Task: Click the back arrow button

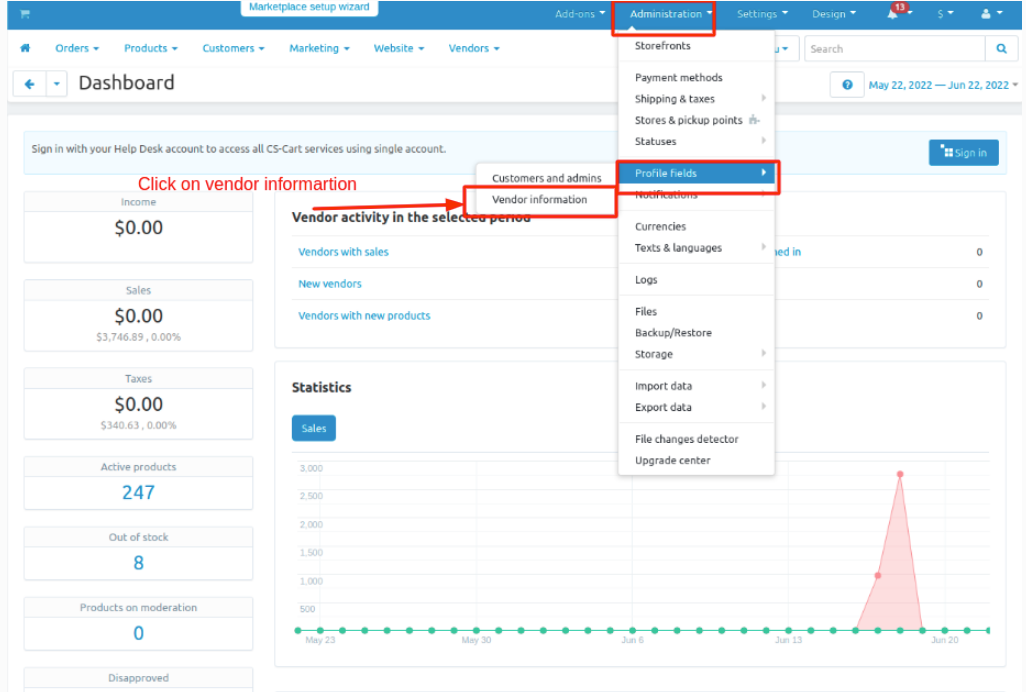Action: pos(29,84)
